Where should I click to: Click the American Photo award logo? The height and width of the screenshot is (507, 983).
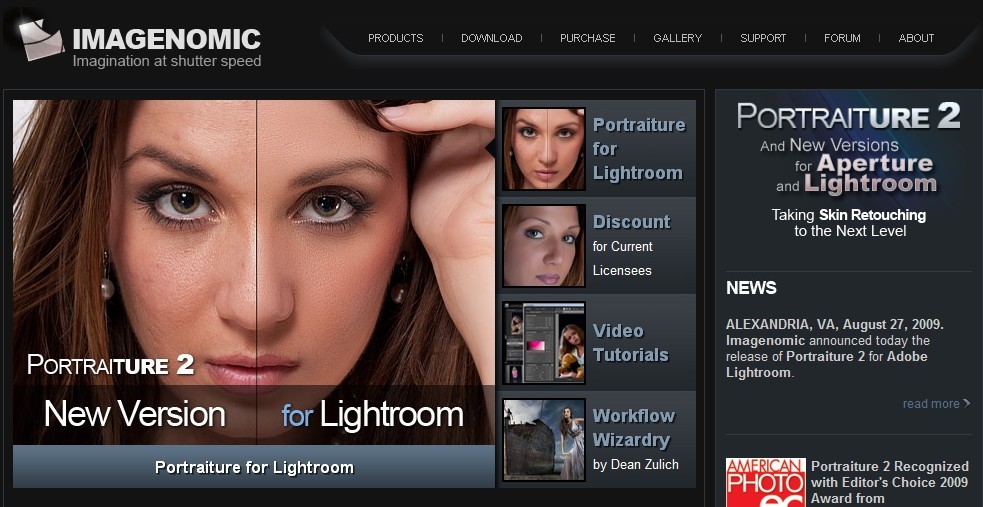pyautogui.click(x=765, y=482)
